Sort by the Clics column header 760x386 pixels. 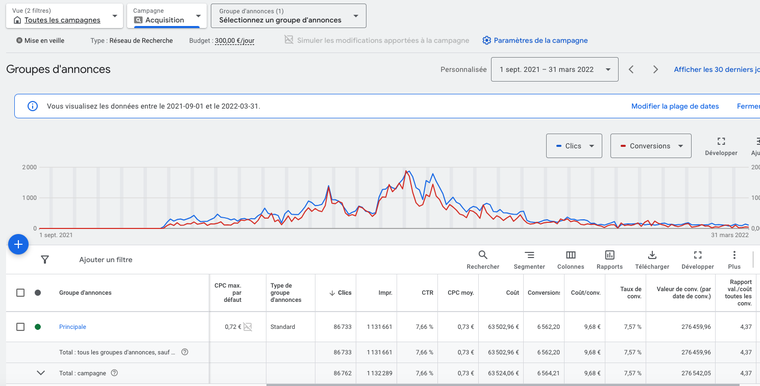pos(340,292)
